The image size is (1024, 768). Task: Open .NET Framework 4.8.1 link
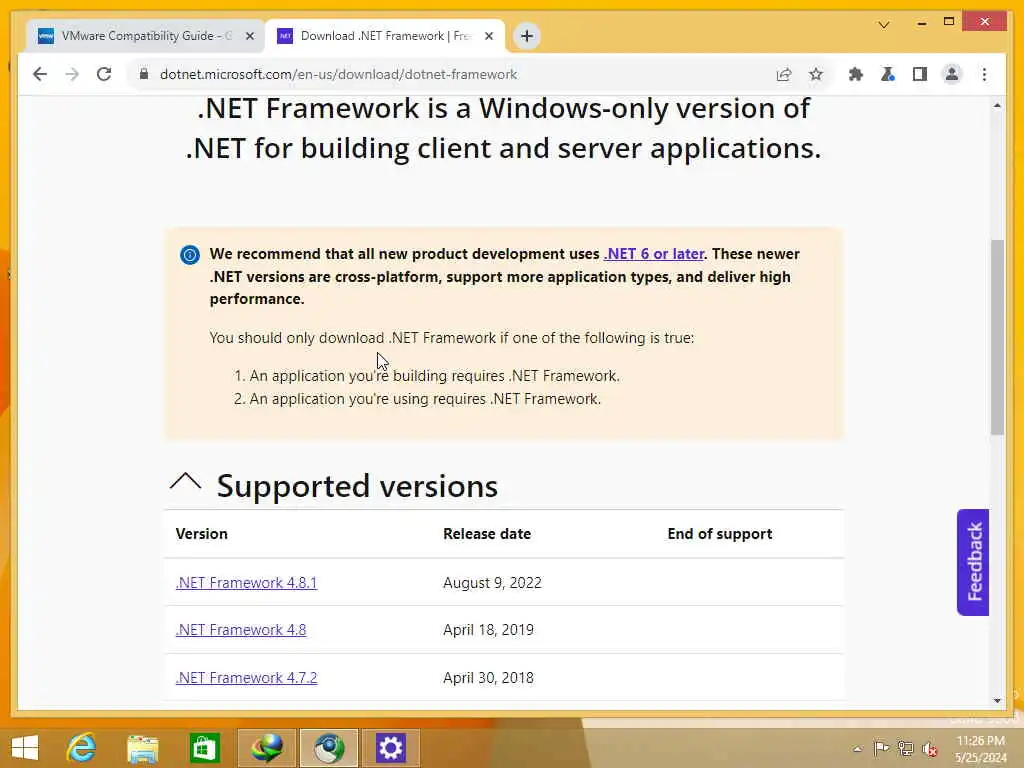point(246,583)
